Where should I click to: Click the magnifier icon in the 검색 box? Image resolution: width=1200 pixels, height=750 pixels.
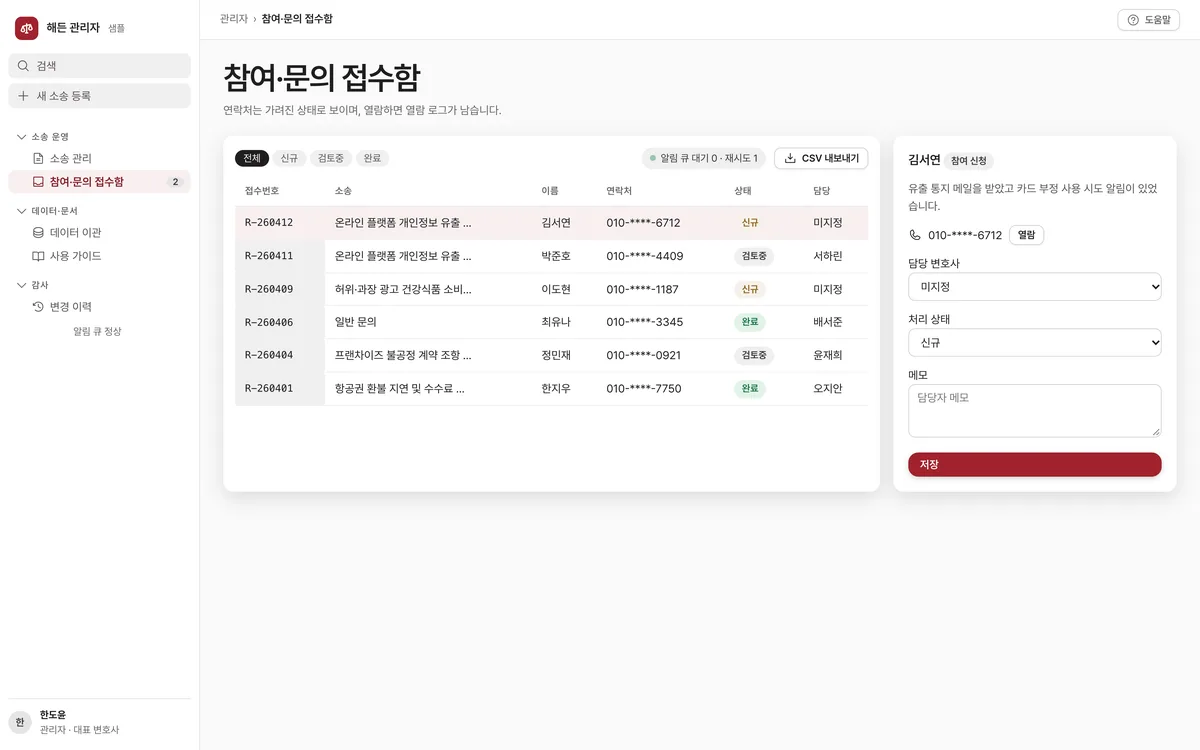click(23, 66)
